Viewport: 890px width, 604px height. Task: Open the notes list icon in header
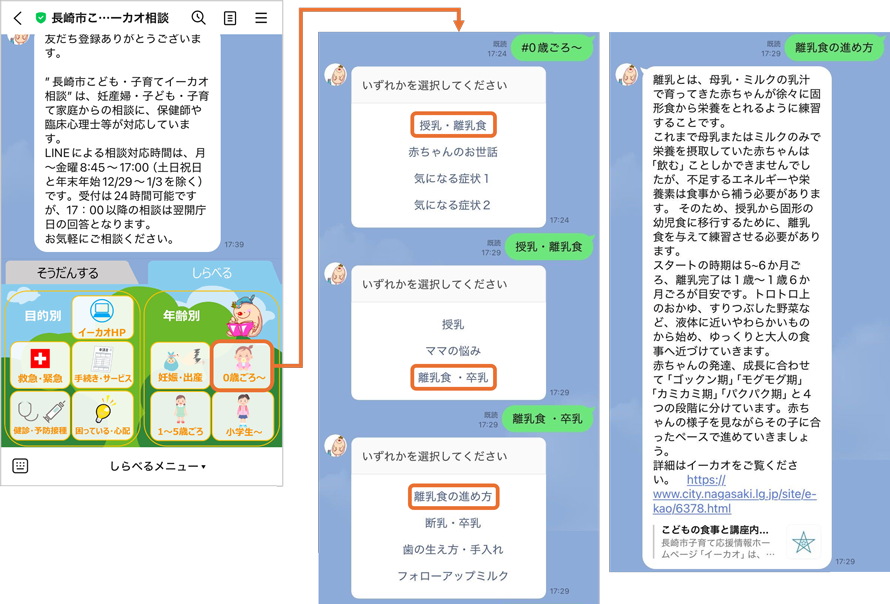(x=230, y=18)
